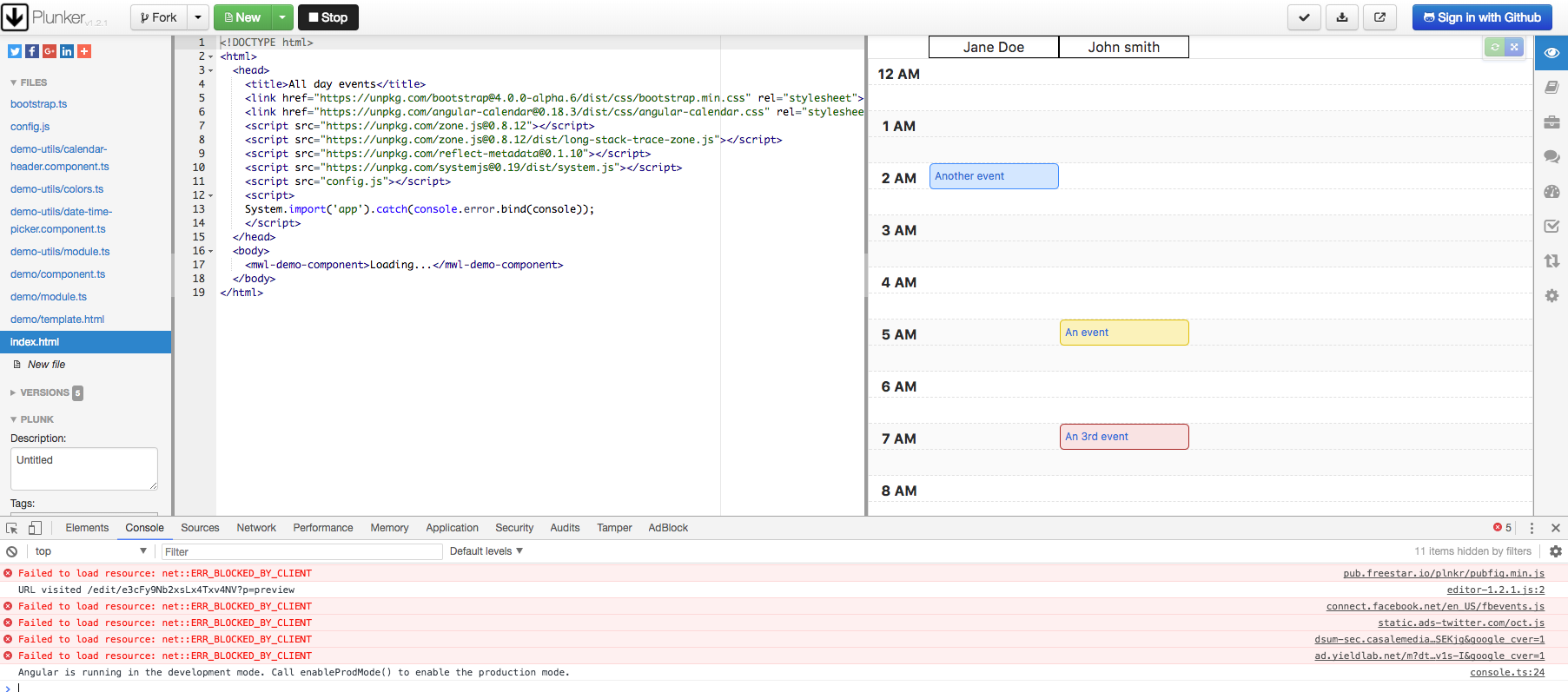The image size is (1568, 692).
Task: Close the DevTools panel
Action: (1556, 528)
